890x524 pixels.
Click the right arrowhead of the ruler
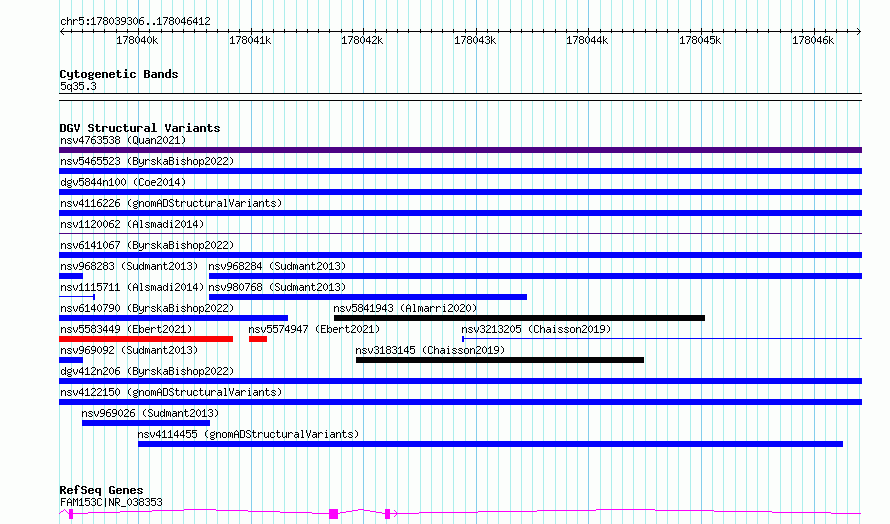pyautogui.click(x=859, y=31)
